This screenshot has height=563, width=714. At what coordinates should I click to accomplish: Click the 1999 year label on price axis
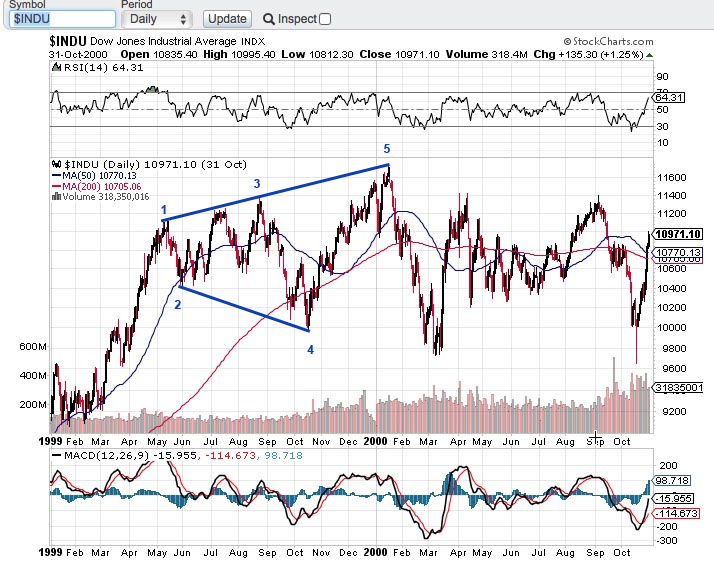point(50,441)
